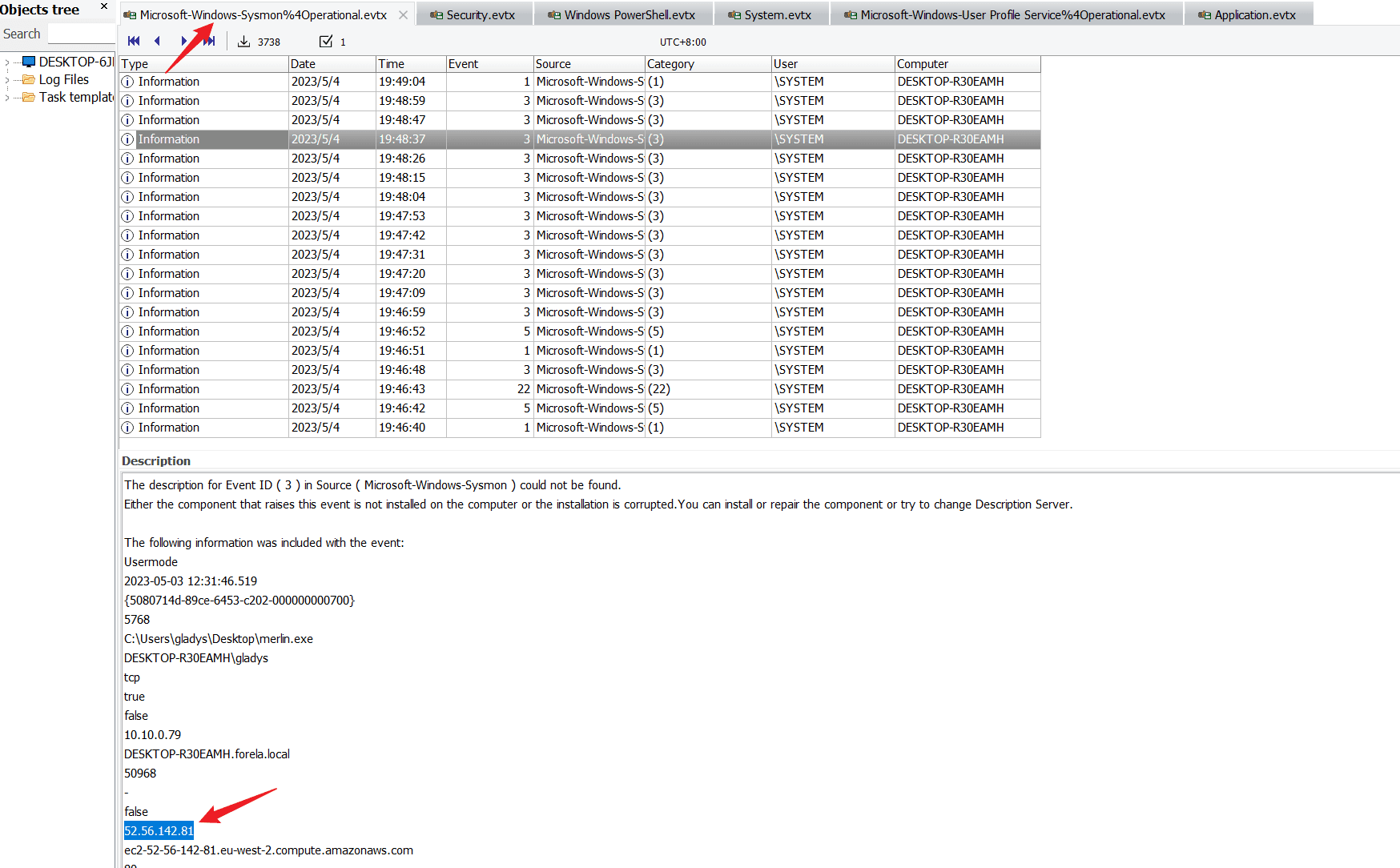Screen dimensions: 1400x868
Task: Close the Sysmon Operational log tab
Action: click(x=403, y=15)
